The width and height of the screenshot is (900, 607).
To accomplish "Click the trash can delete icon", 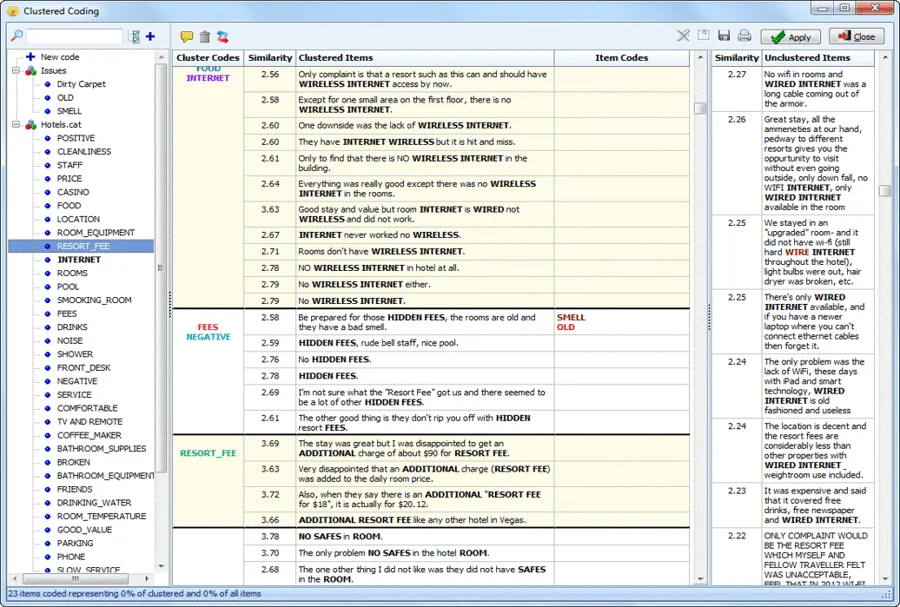I will pos(205,37).
